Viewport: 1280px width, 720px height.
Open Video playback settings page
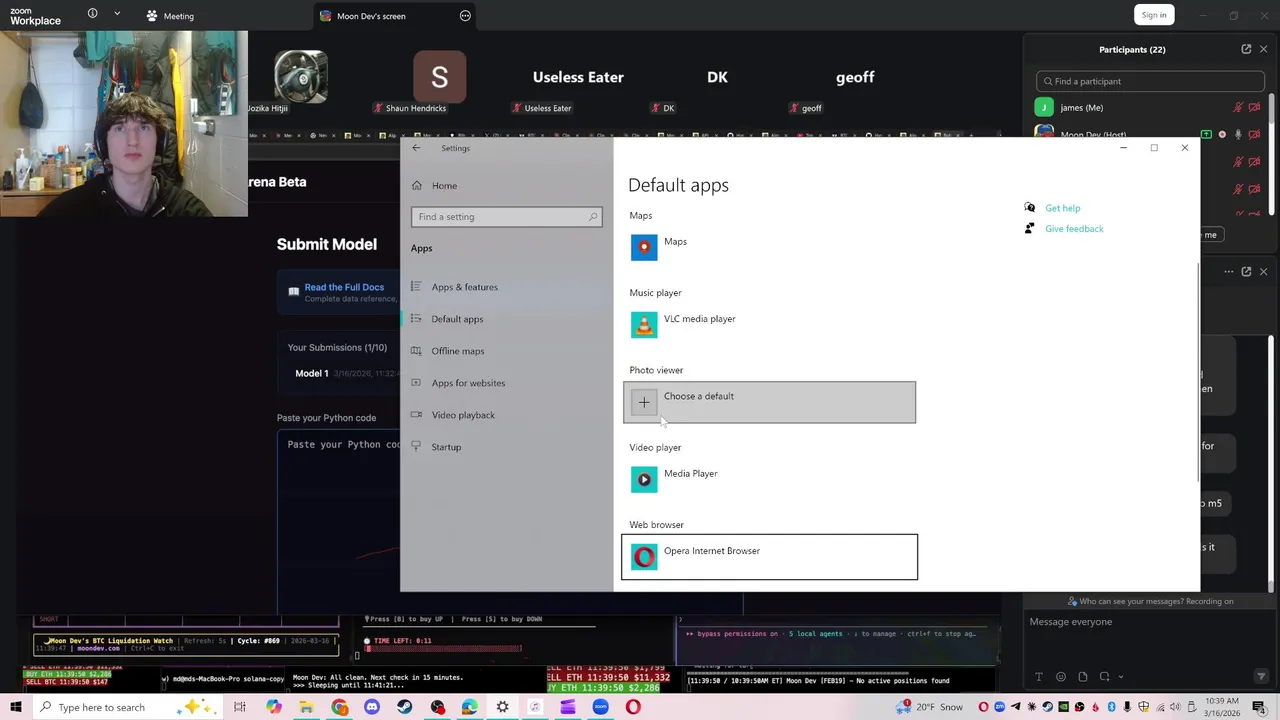click(463, 415)
